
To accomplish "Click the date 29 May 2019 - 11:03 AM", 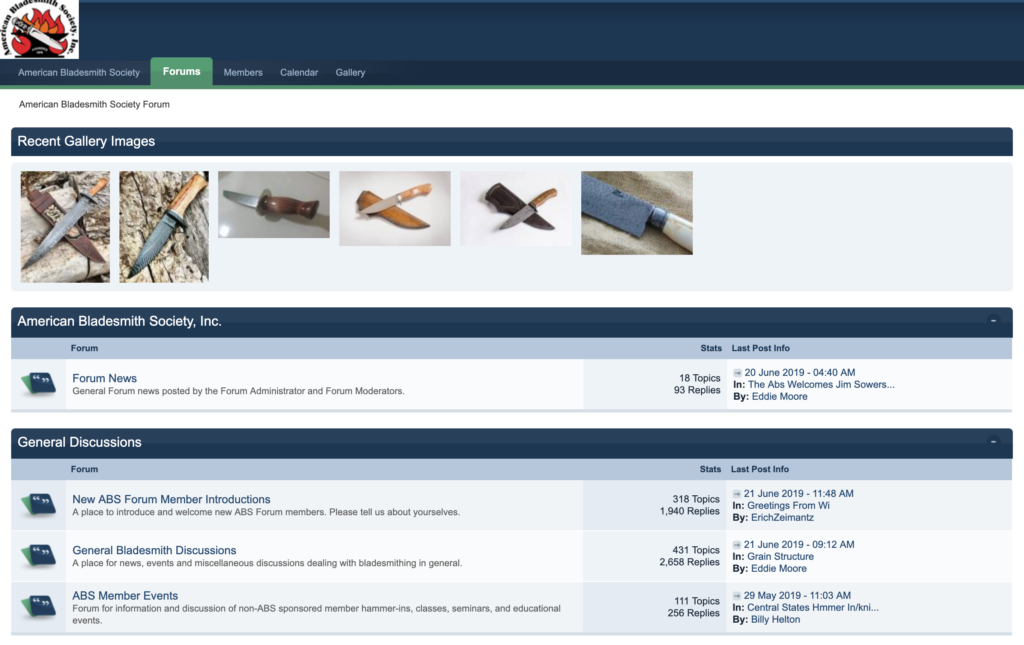I will click(x=797, y=595).
